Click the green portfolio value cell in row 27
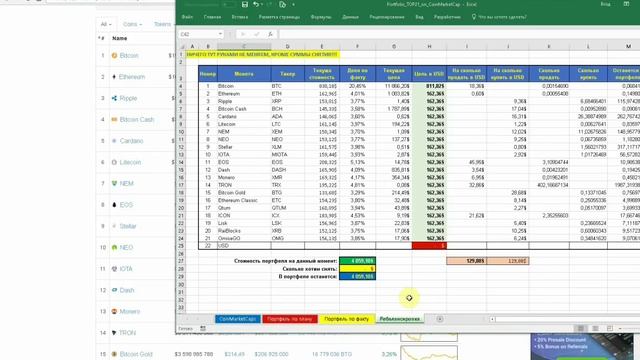The image size is (640, 360). tap(358, 261)
